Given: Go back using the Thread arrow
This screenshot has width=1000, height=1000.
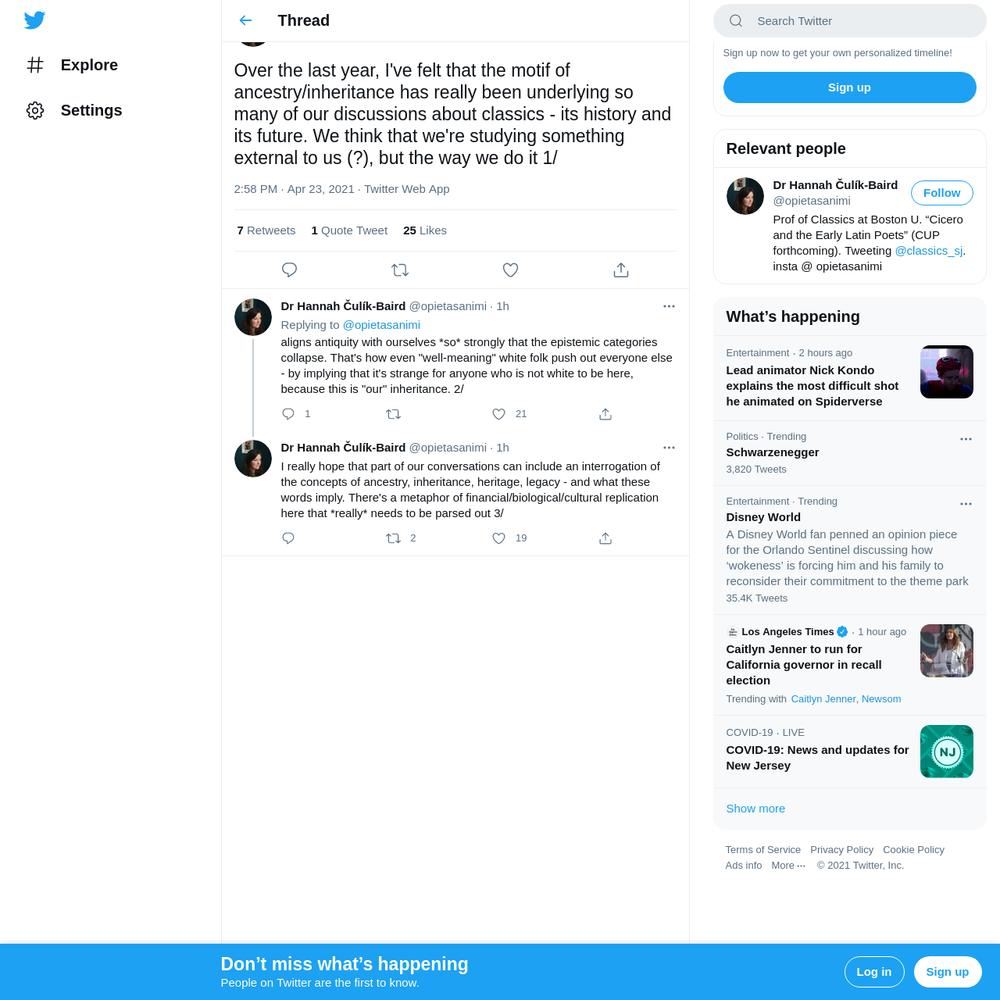Looking at the screenshot, I should pyautogui.click(x=246, y=20).
